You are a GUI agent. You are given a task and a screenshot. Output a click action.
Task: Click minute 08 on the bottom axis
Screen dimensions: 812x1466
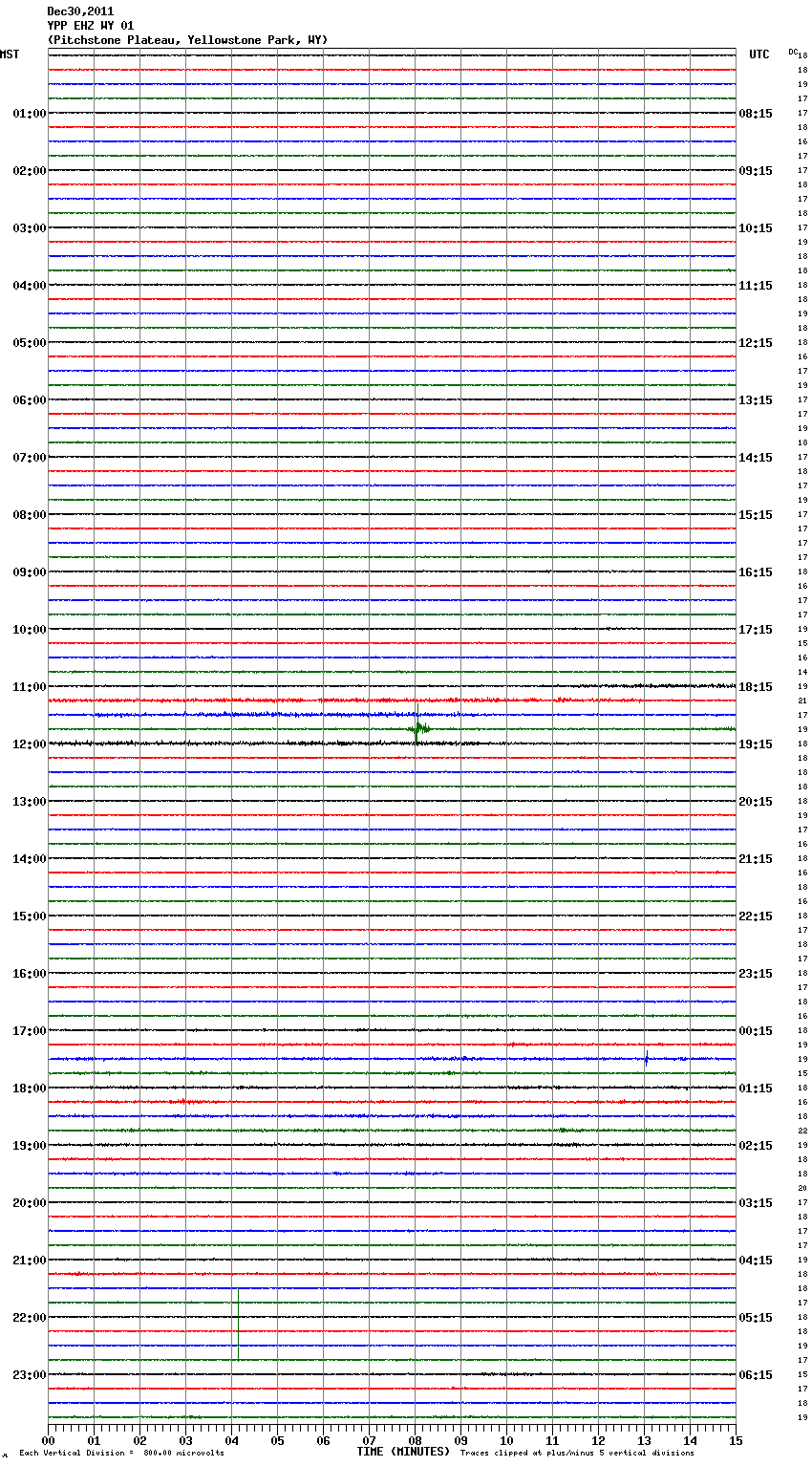[x=415, y=1440]
